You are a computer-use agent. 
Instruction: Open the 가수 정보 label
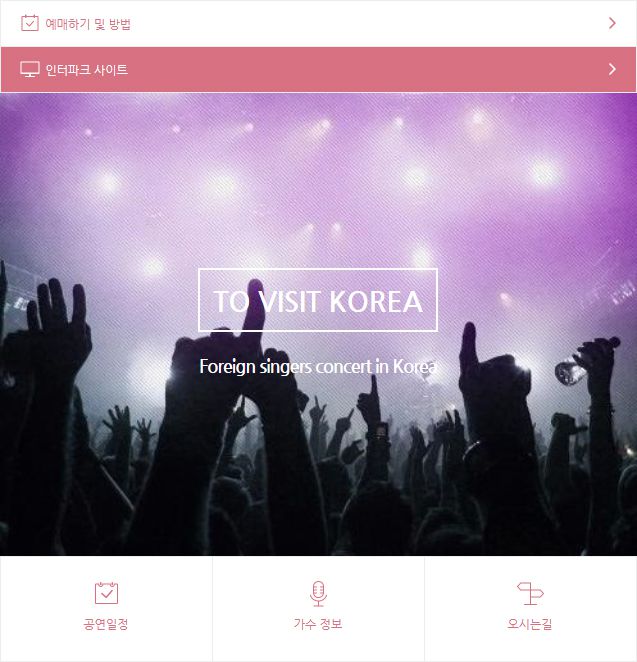318,624
